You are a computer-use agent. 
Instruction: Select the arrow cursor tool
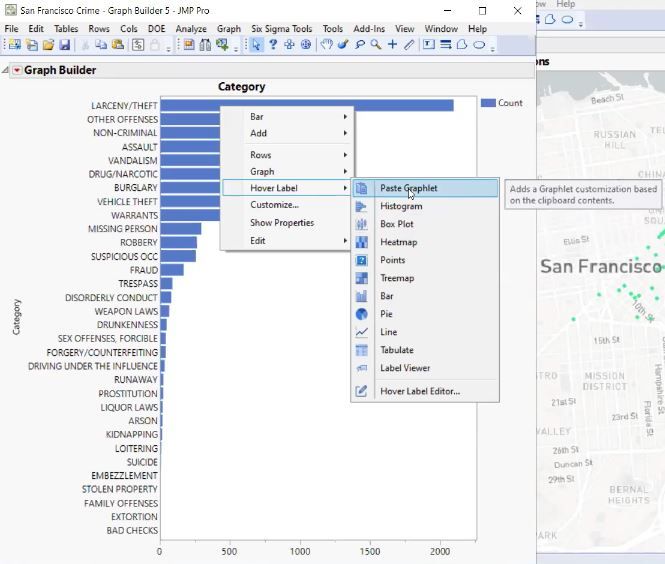(256, 45)
